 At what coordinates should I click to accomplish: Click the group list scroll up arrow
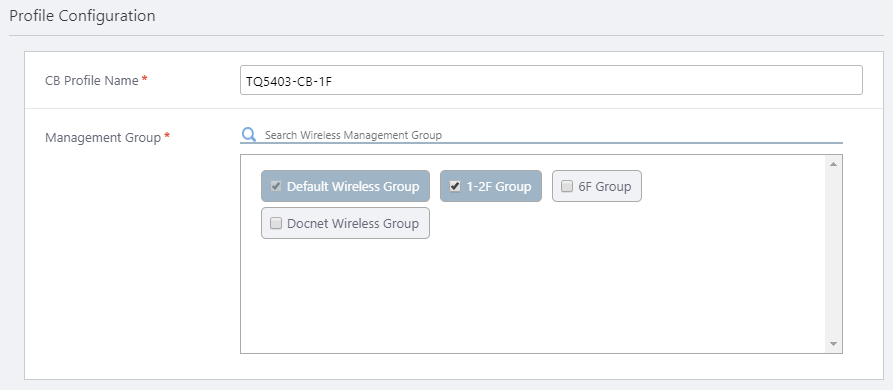[833, 165]
